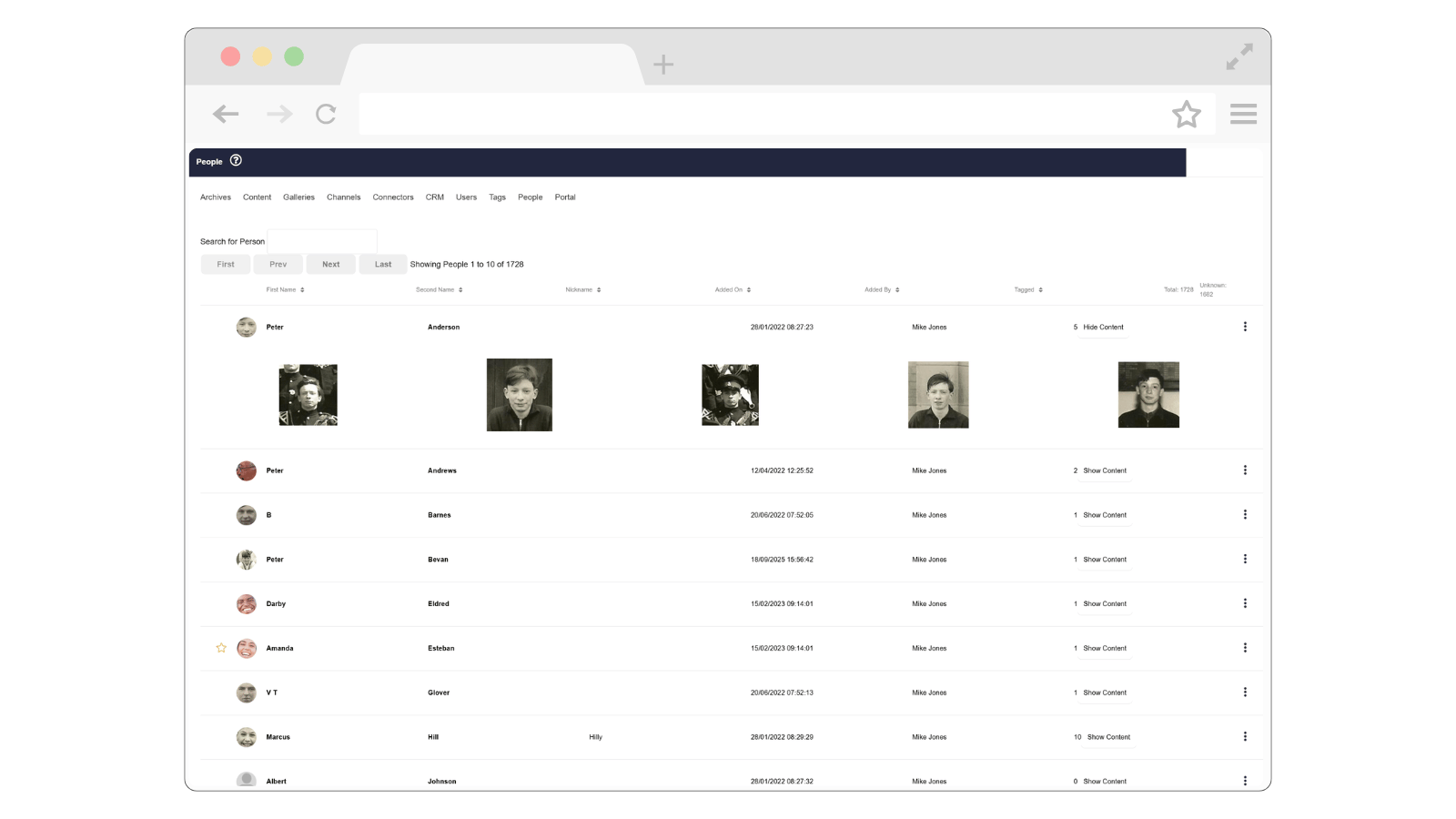The width and height of the screenshot is (1456, 819).
Task: Open the help icon beside the People heading
Action: (x=236, y=160)
